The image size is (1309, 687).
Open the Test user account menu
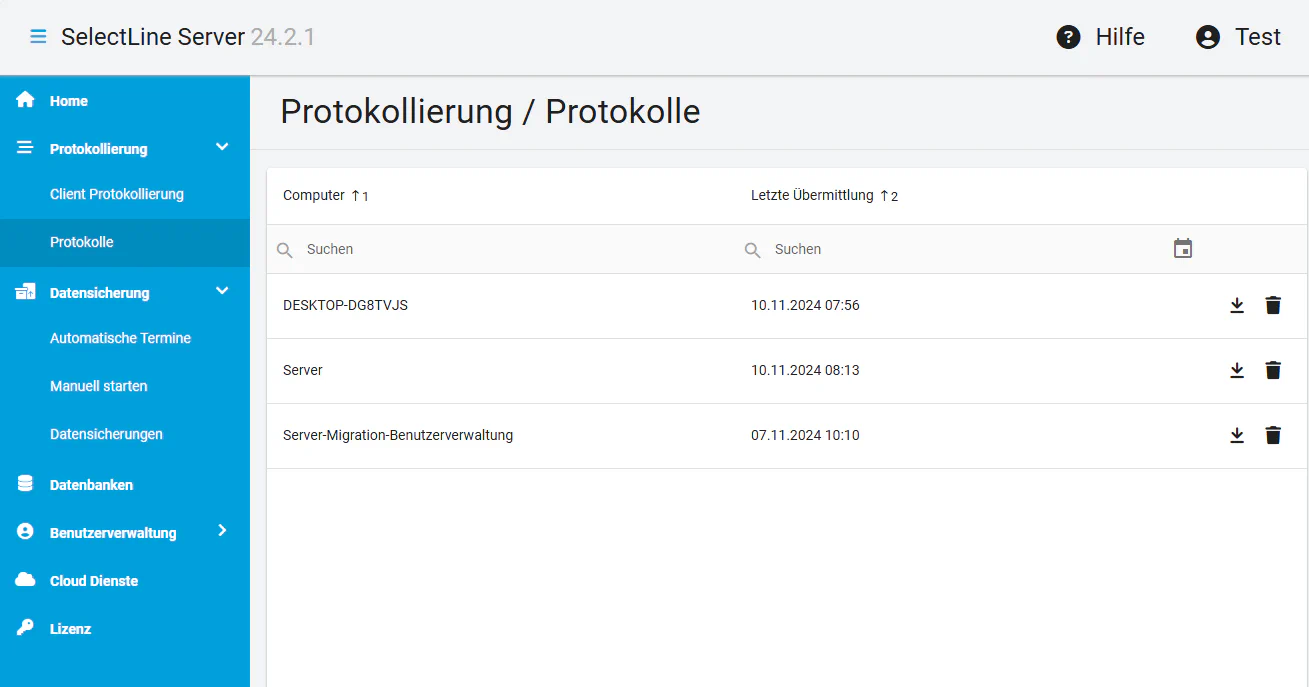click(1210, 36)
